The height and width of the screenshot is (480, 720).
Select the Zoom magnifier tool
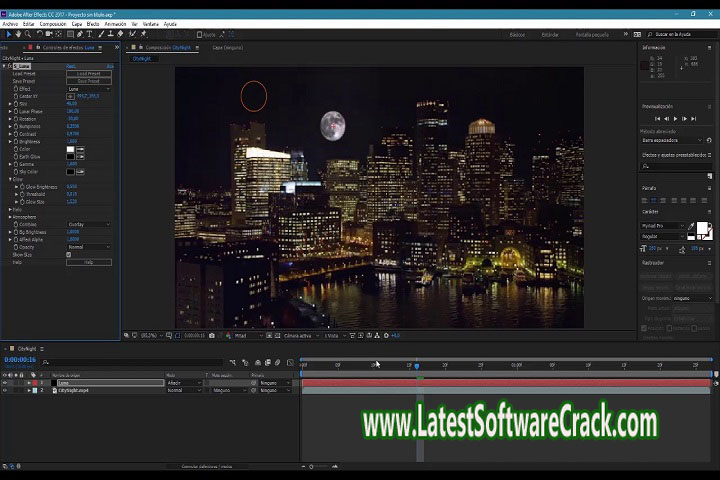(x=27, y=34)
